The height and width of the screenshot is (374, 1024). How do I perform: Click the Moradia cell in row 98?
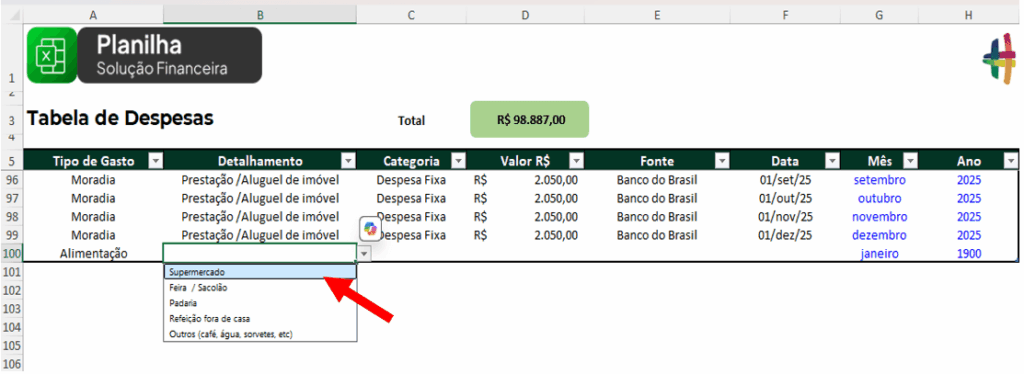[93, 217]
